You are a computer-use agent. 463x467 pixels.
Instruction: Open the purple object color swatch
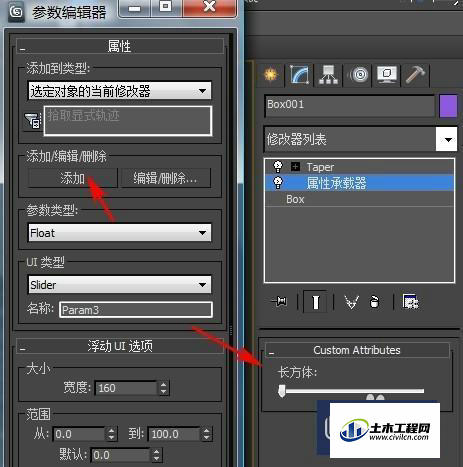[x=448, y=106]
